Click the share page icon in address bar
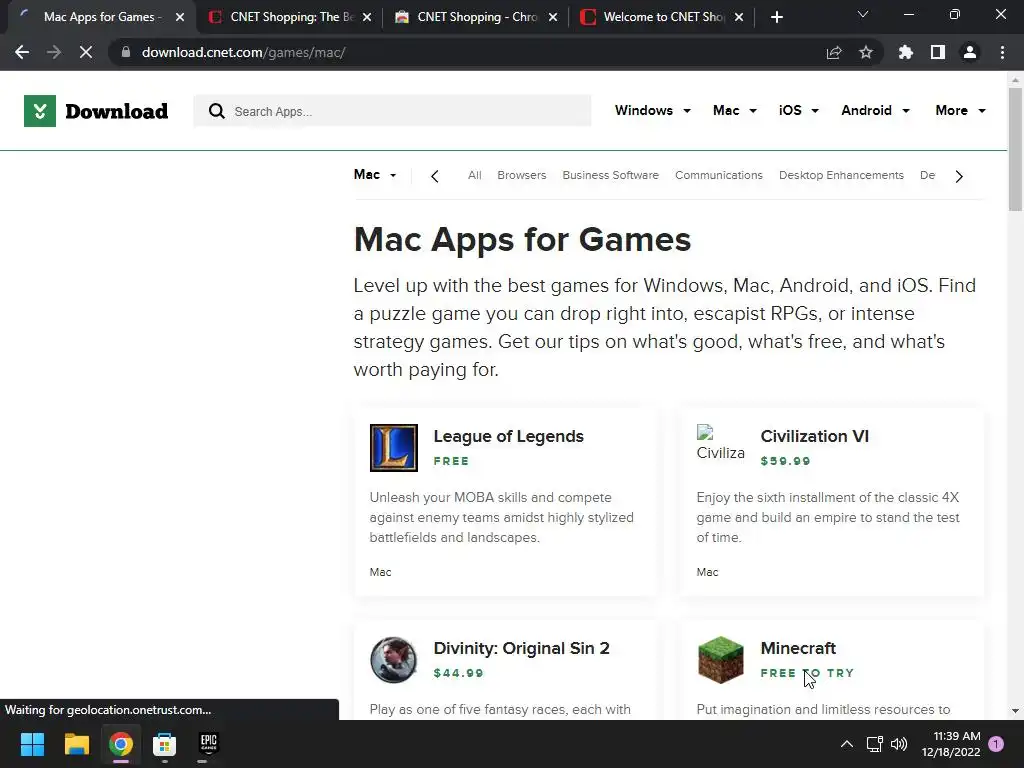 [x=834, y=52]
